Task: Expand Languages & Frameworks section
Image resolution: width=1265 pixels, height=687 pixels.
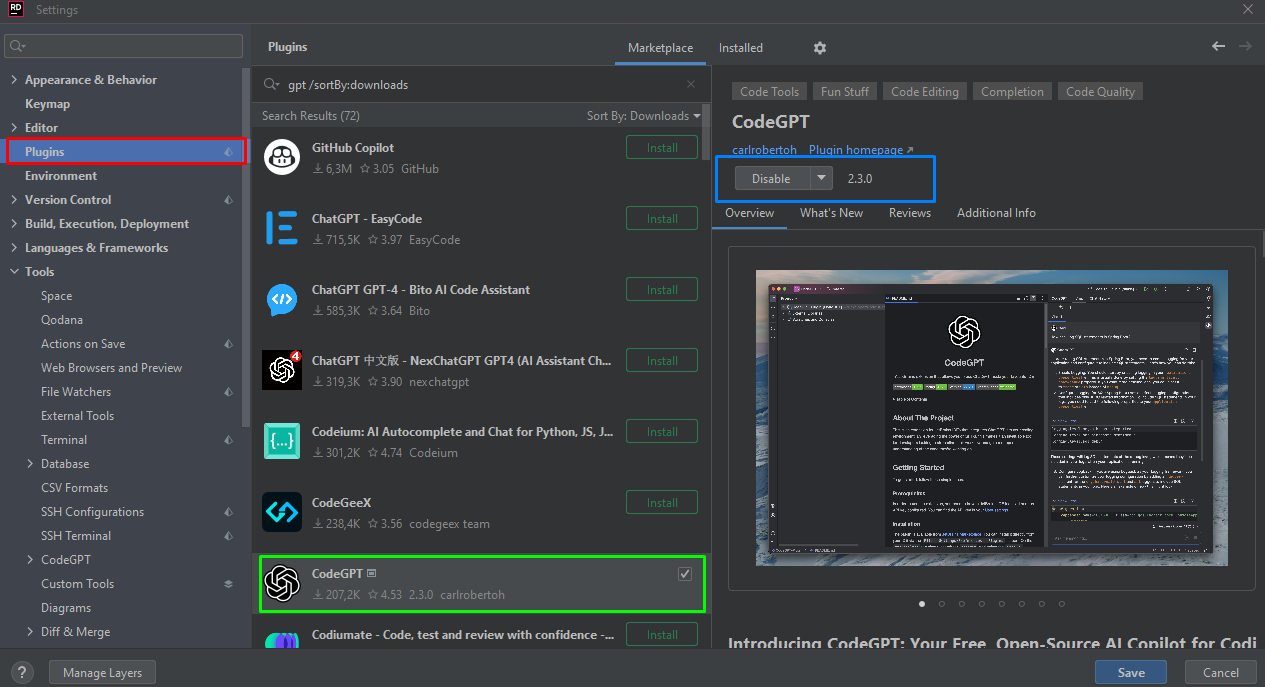Action: tap(14, 248)
